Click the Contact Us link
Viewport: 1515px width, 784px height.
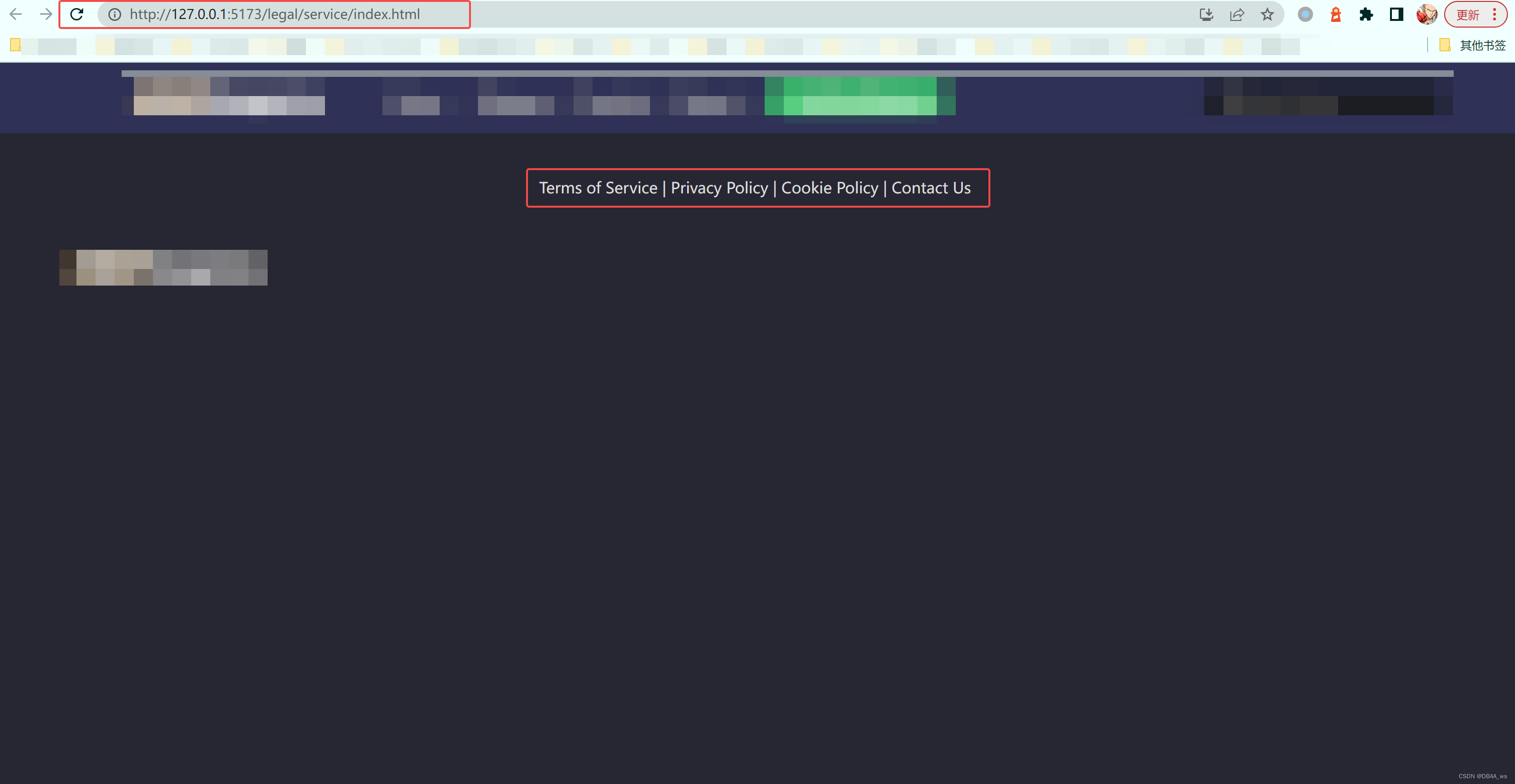[x=930, y=187]
